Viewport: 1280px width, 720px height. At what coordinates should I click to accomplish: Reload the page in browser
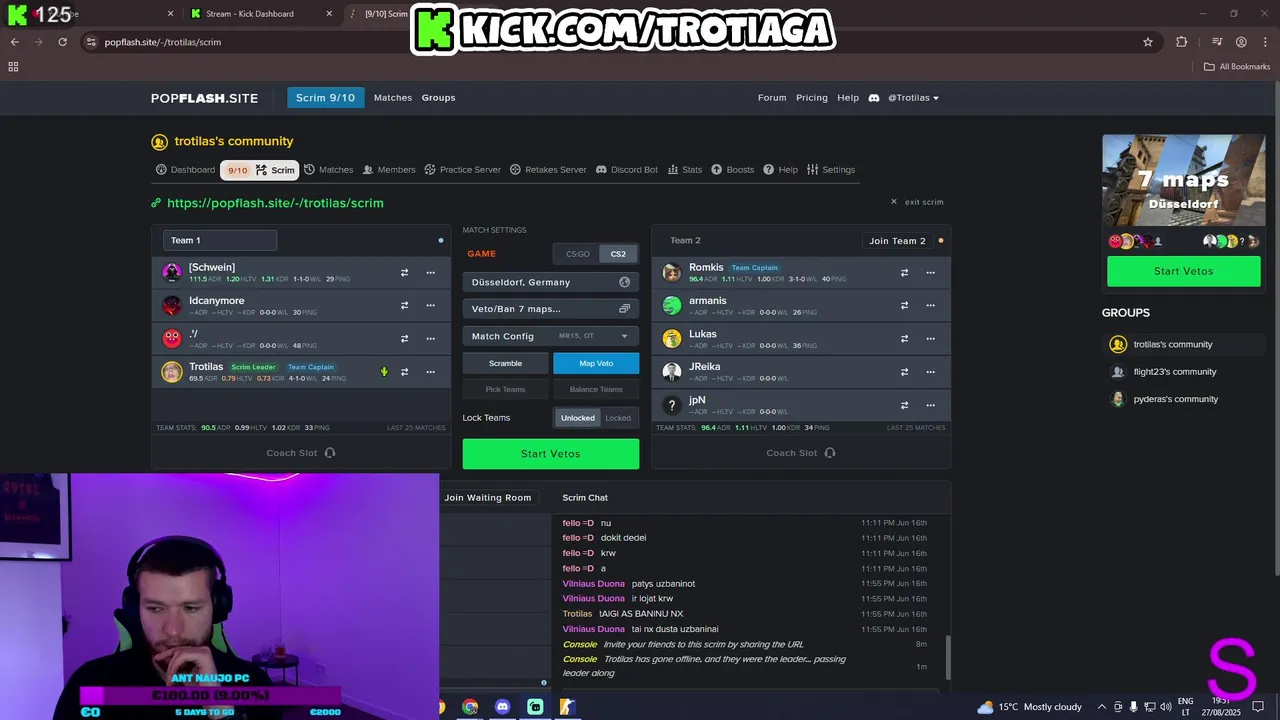click(x=62, y=42)
